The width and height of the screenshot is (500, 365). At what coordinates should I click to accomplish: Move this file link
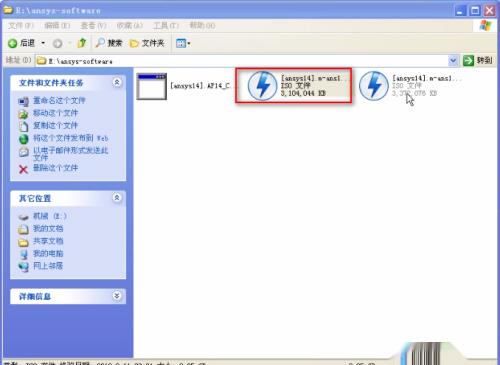(x=55, y=113)
